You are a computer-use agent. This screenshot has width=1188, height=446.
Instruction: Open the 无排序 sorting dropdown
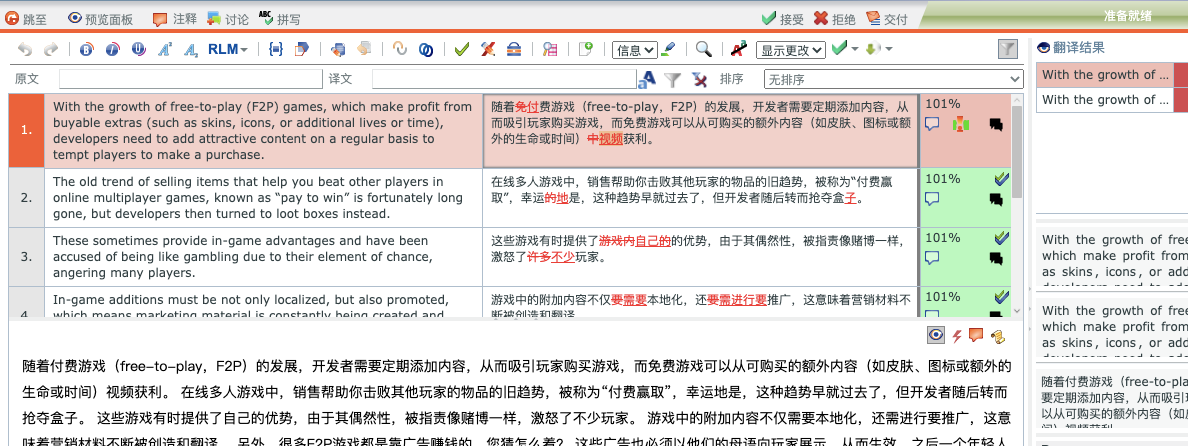pos(894,79)
